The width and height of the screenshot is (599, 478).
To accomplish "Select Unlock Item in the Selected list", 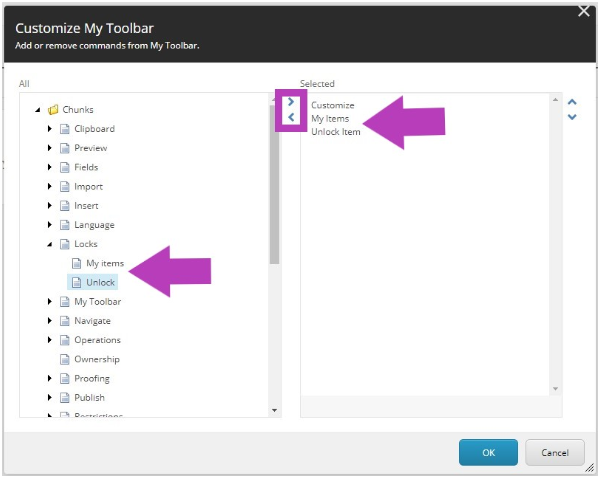I will point(335,132).
